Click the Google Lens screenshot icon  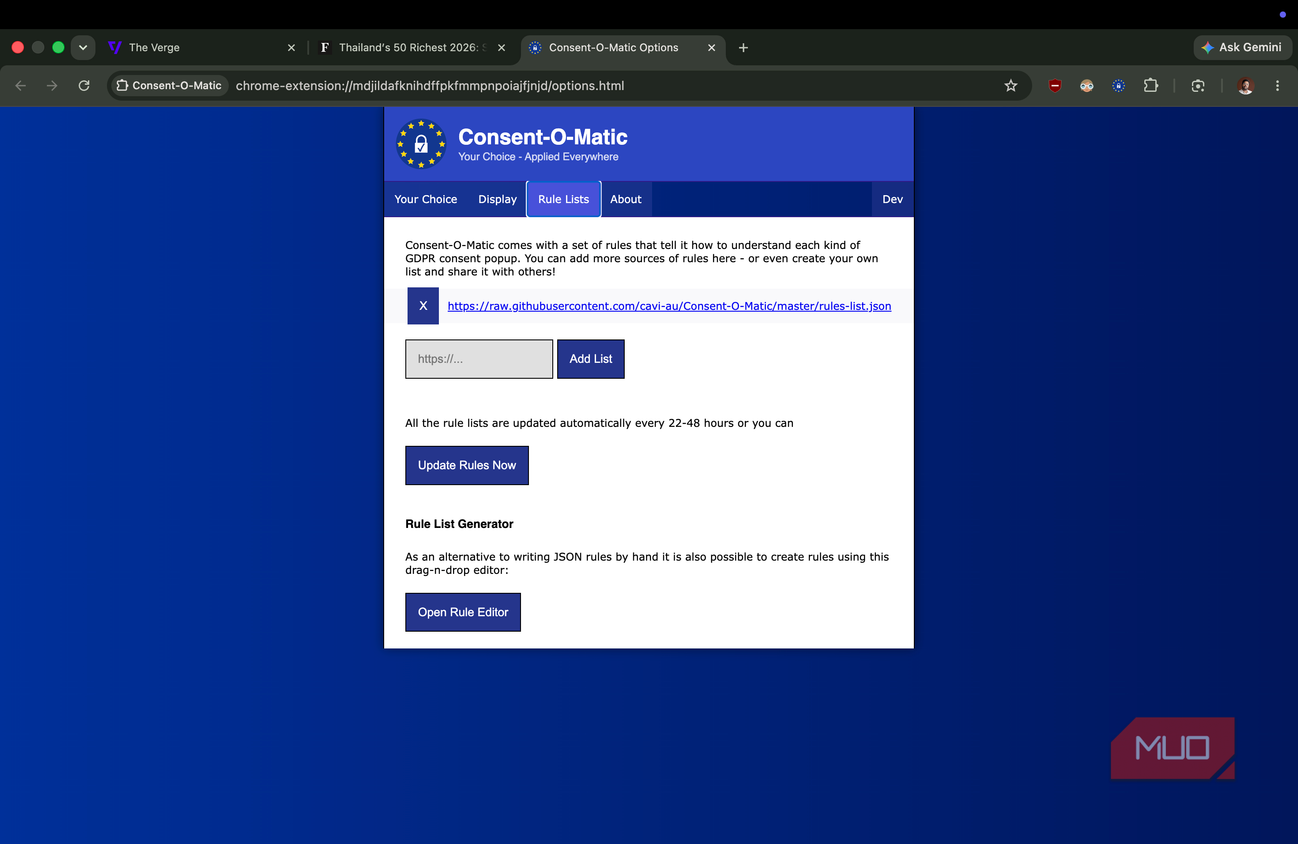click(1198, 86)
